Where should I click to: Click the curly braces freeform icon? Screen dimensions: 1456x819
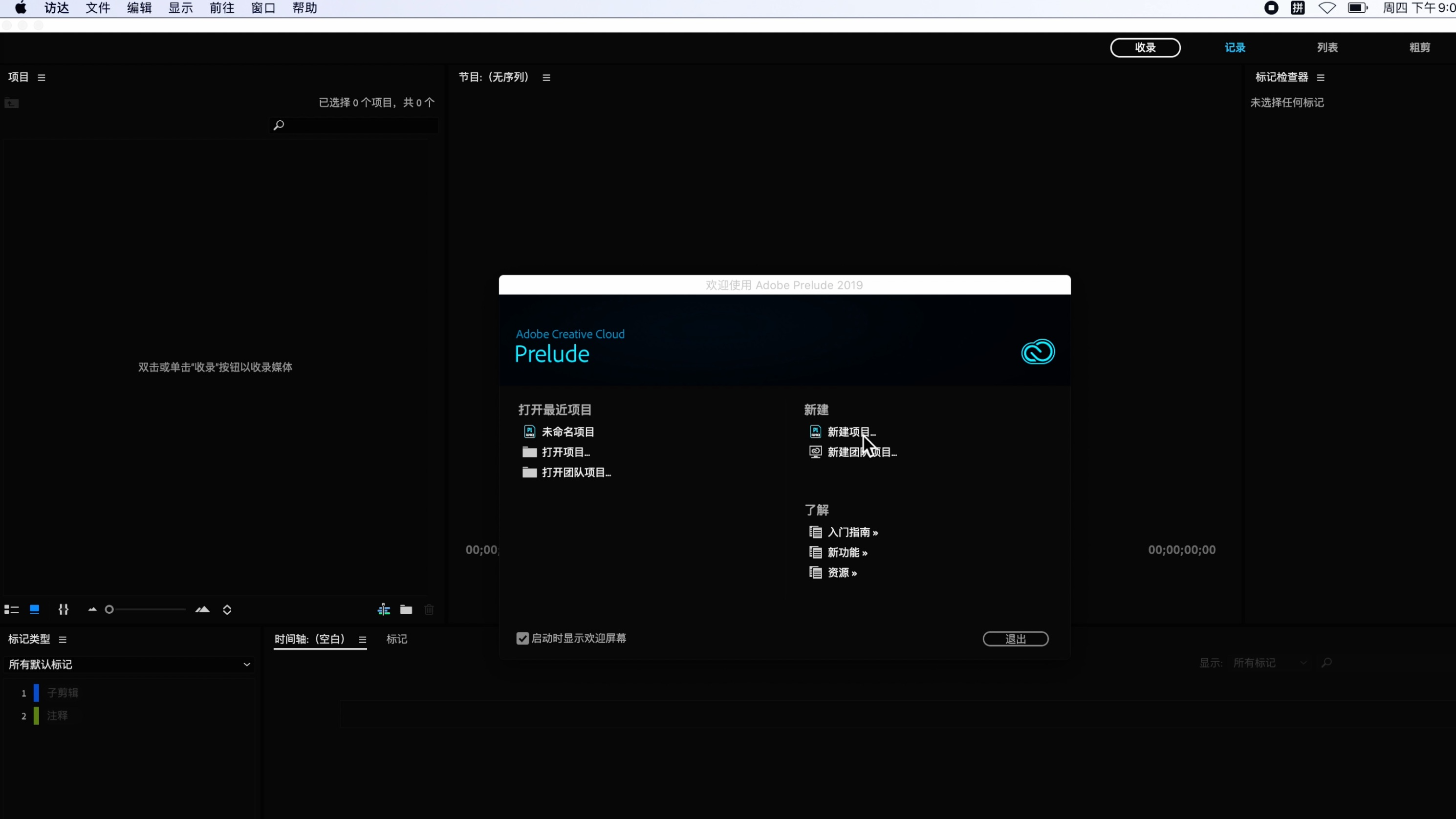64,609
